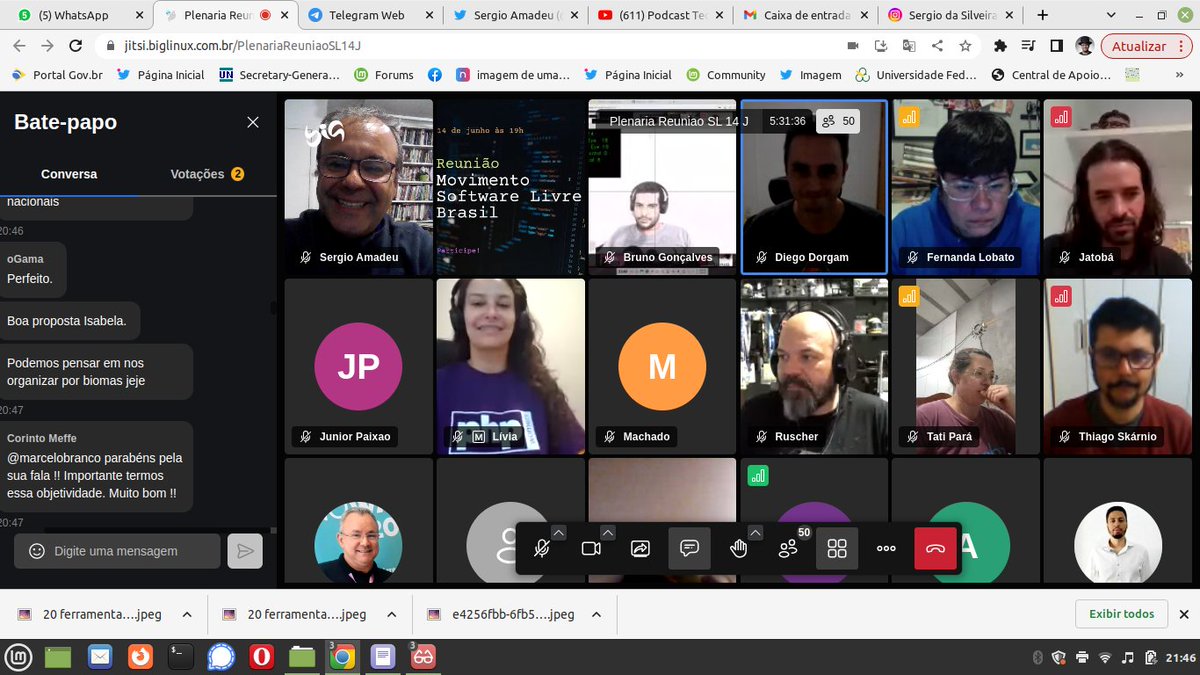
Task: Close the downloads bar
Action: pyautogui.click(x=1182, y=614)
